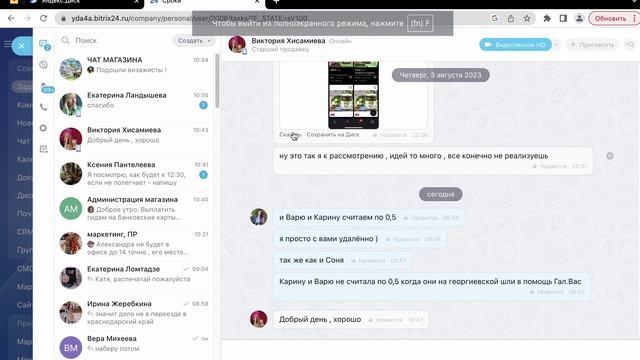This screenshot has height=360, width=640.
Task: Open the маркетинг, ПР chat
Action: click(134, 242)
